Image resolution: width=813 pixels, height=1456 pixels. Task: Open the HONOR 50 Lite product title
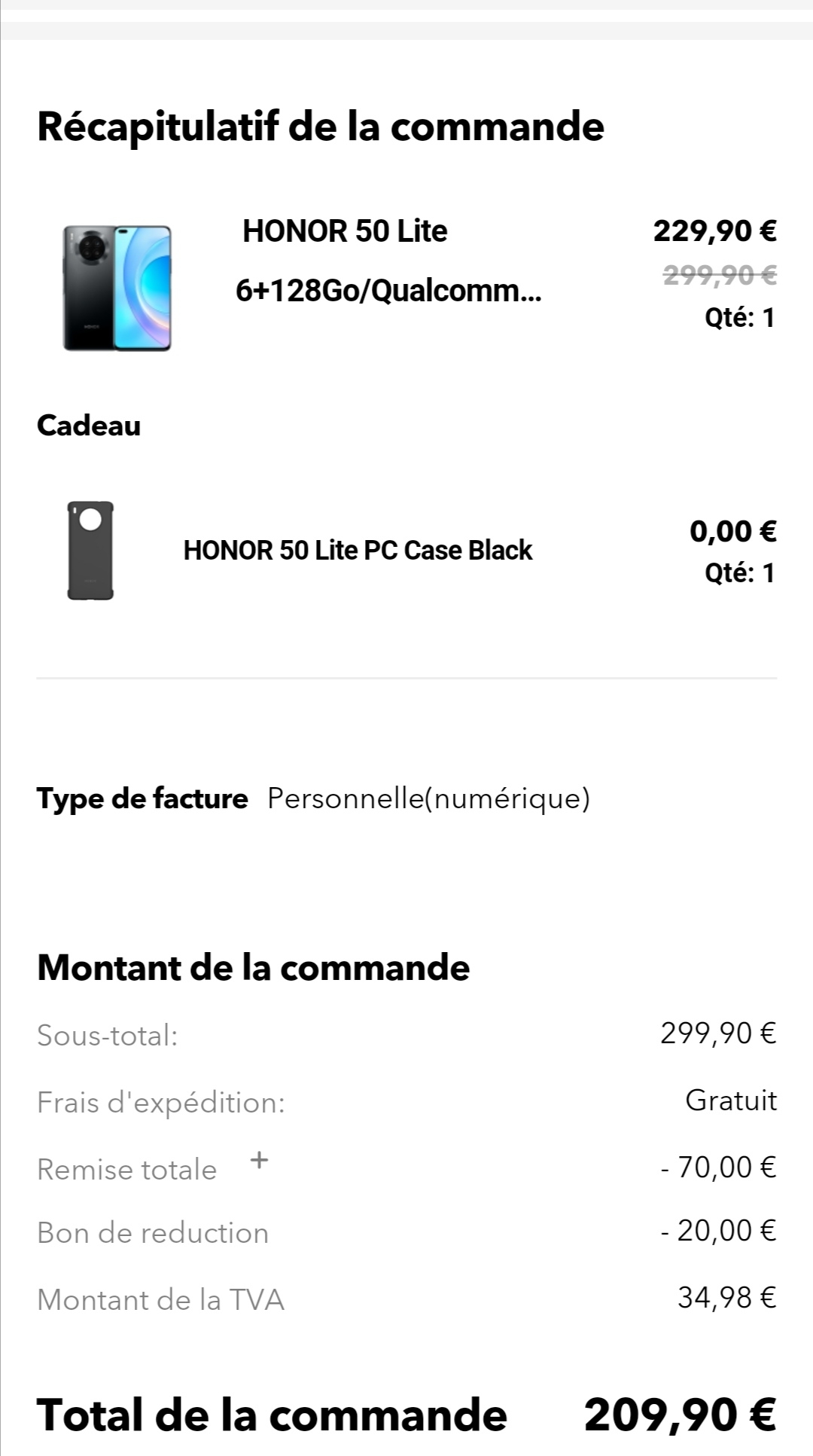coord(345,231)
